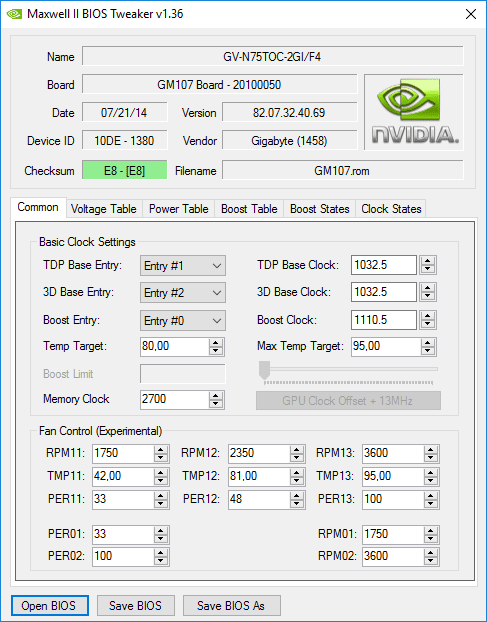487x622 pixels.
Task: Click the Checksum E8 - [E8] field
Action: click(x=125, y=170)
